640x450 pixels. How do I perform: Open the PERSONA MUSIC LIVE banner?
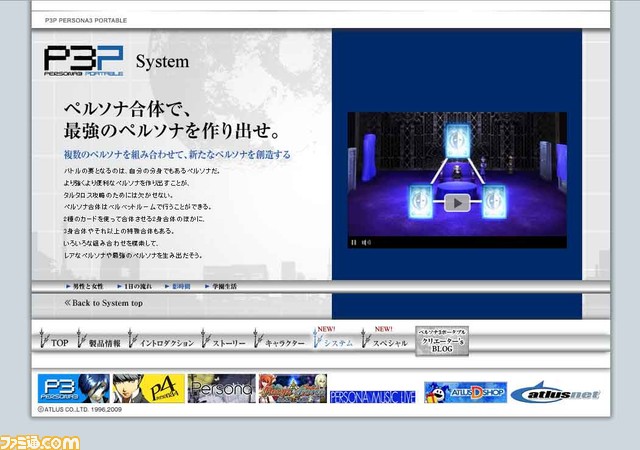pyautogui.click(x=373, y=397)
